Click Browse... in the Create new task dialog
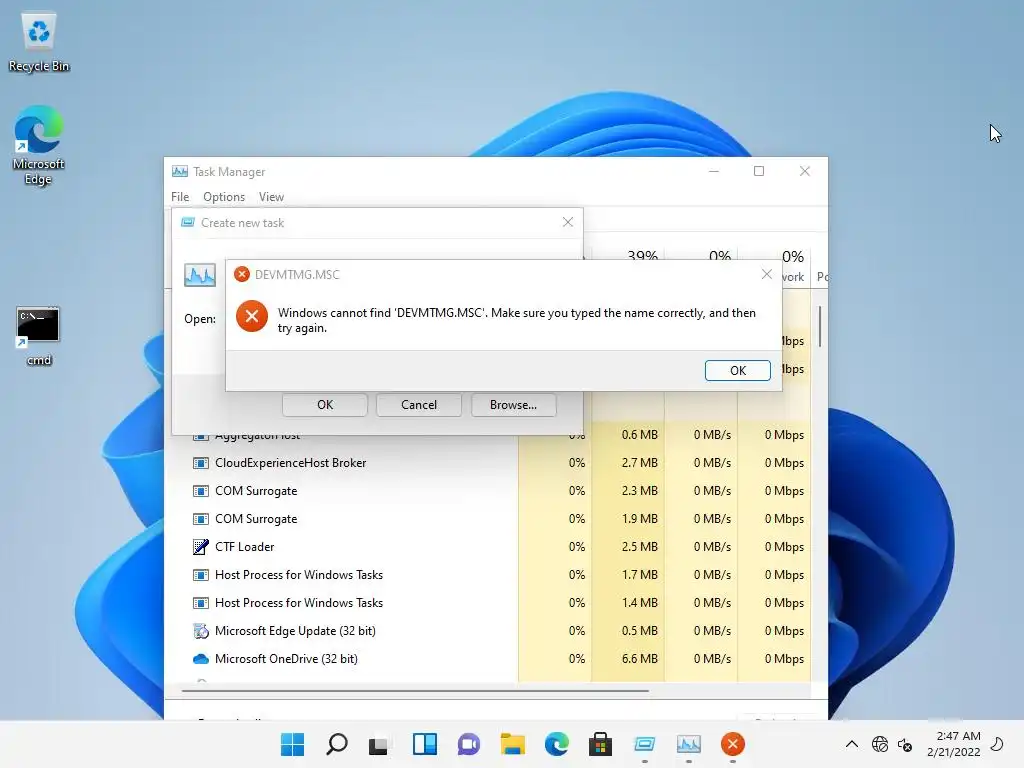 513,405
